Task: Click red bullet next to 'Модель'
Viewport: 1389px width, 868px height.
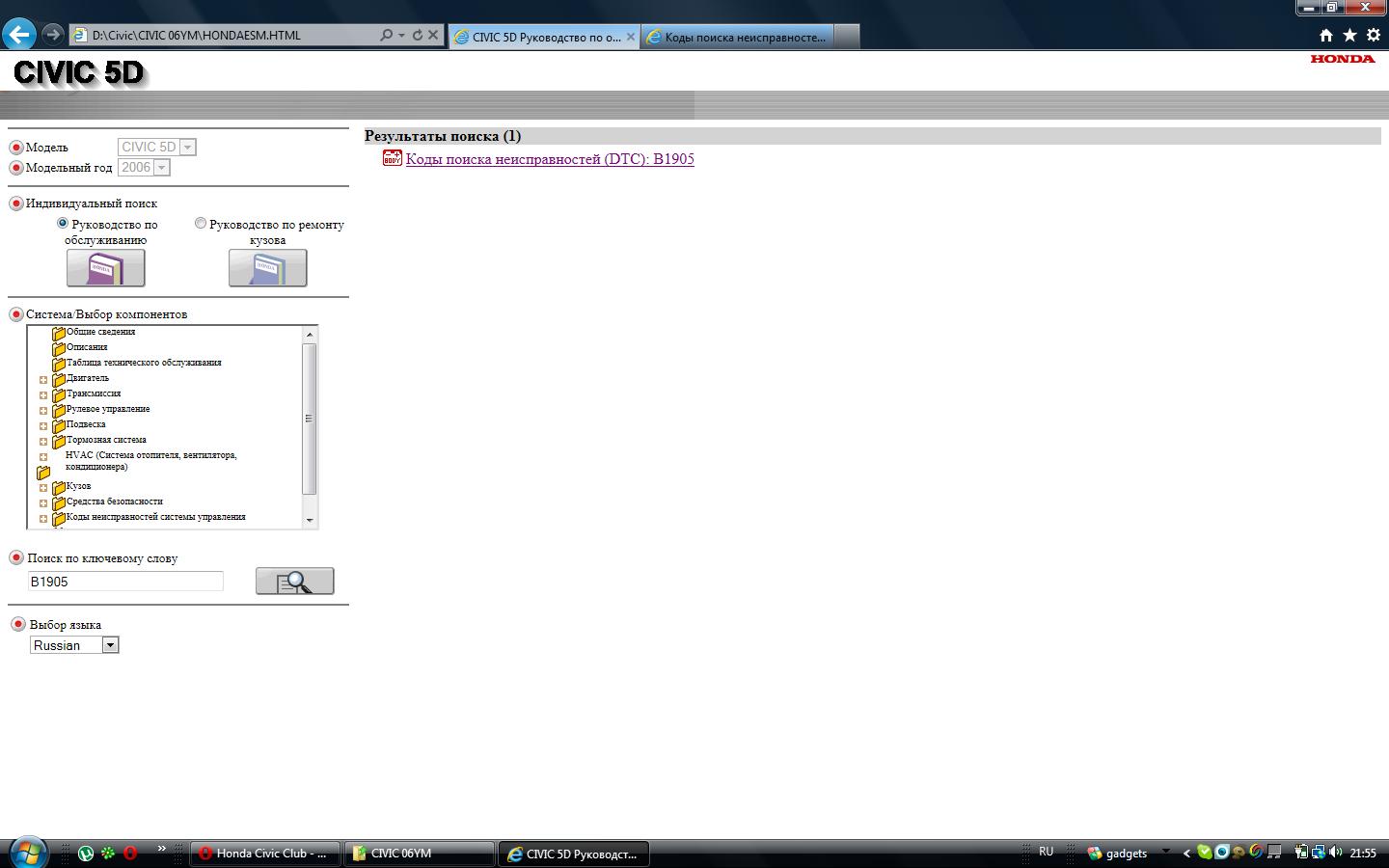Action: point(16,148)
